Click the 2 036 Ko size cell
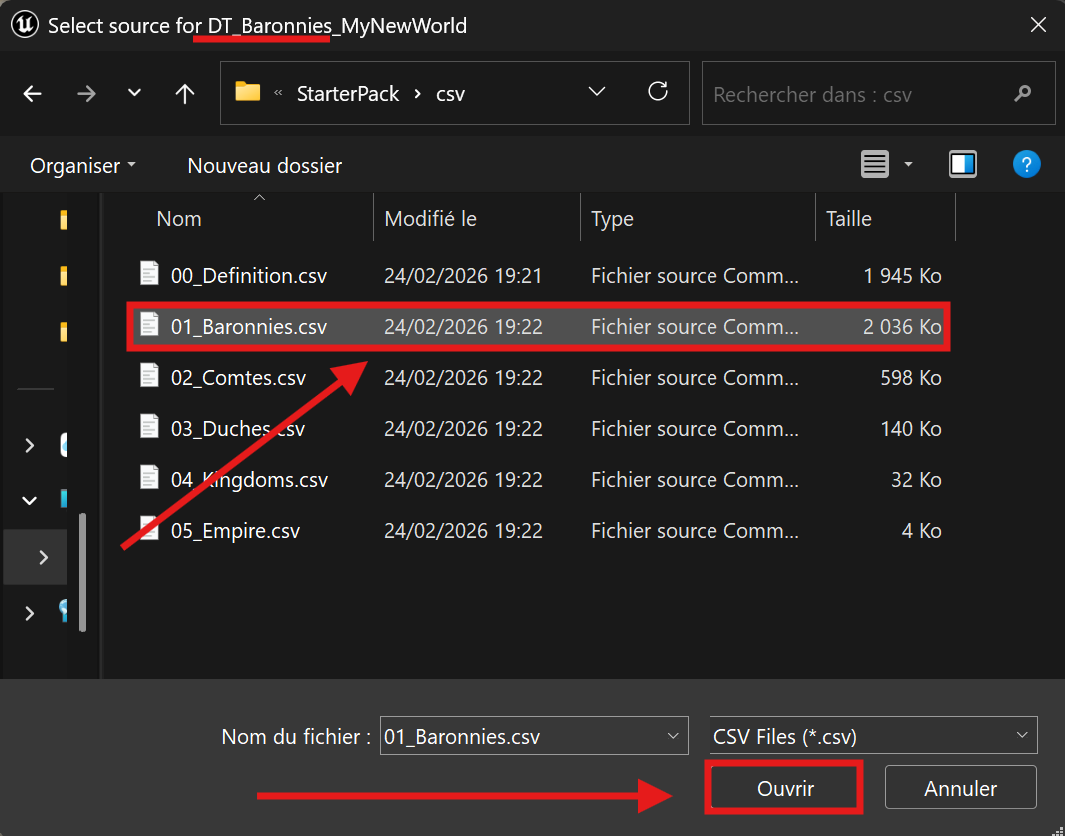The image size is (1065, 836). [902, 327]
